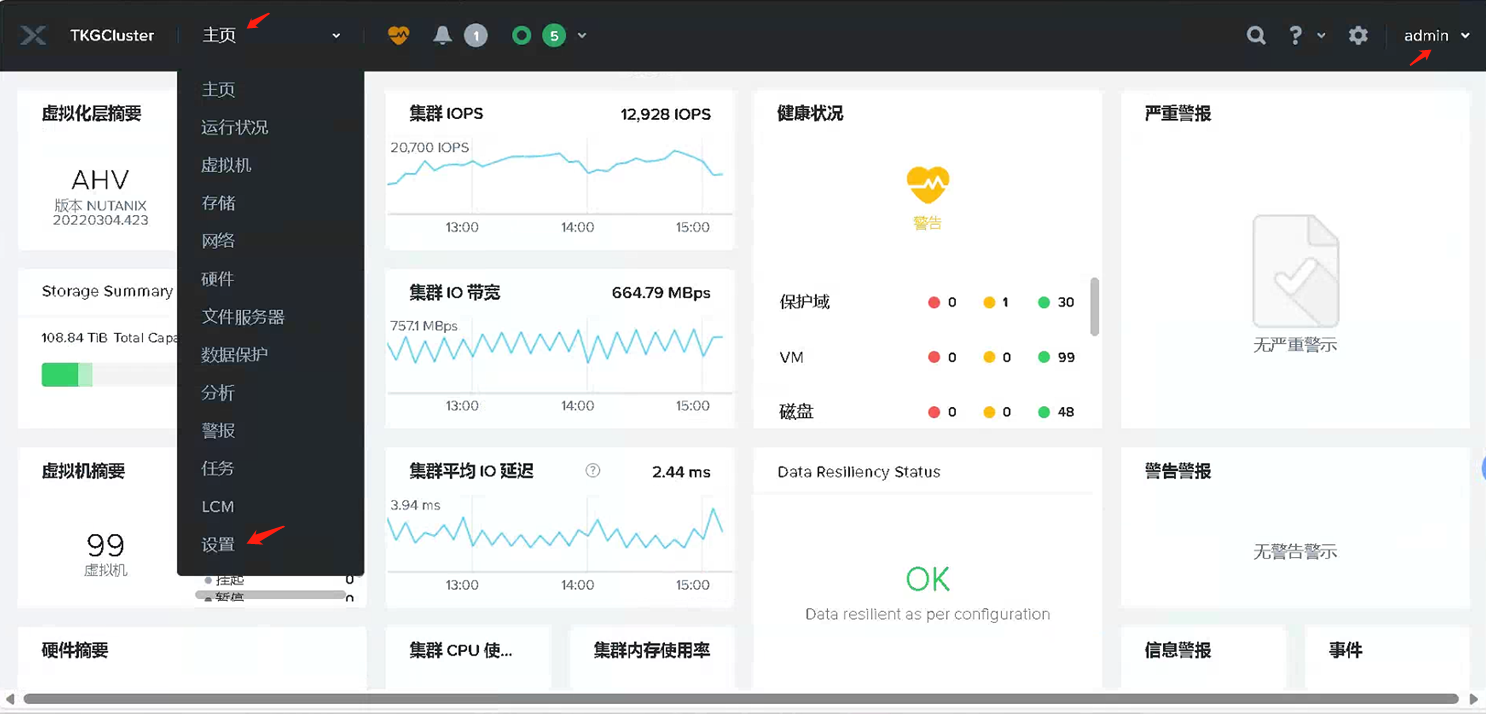Click the 警告警报 widget title

click(x=1178, y=471)
